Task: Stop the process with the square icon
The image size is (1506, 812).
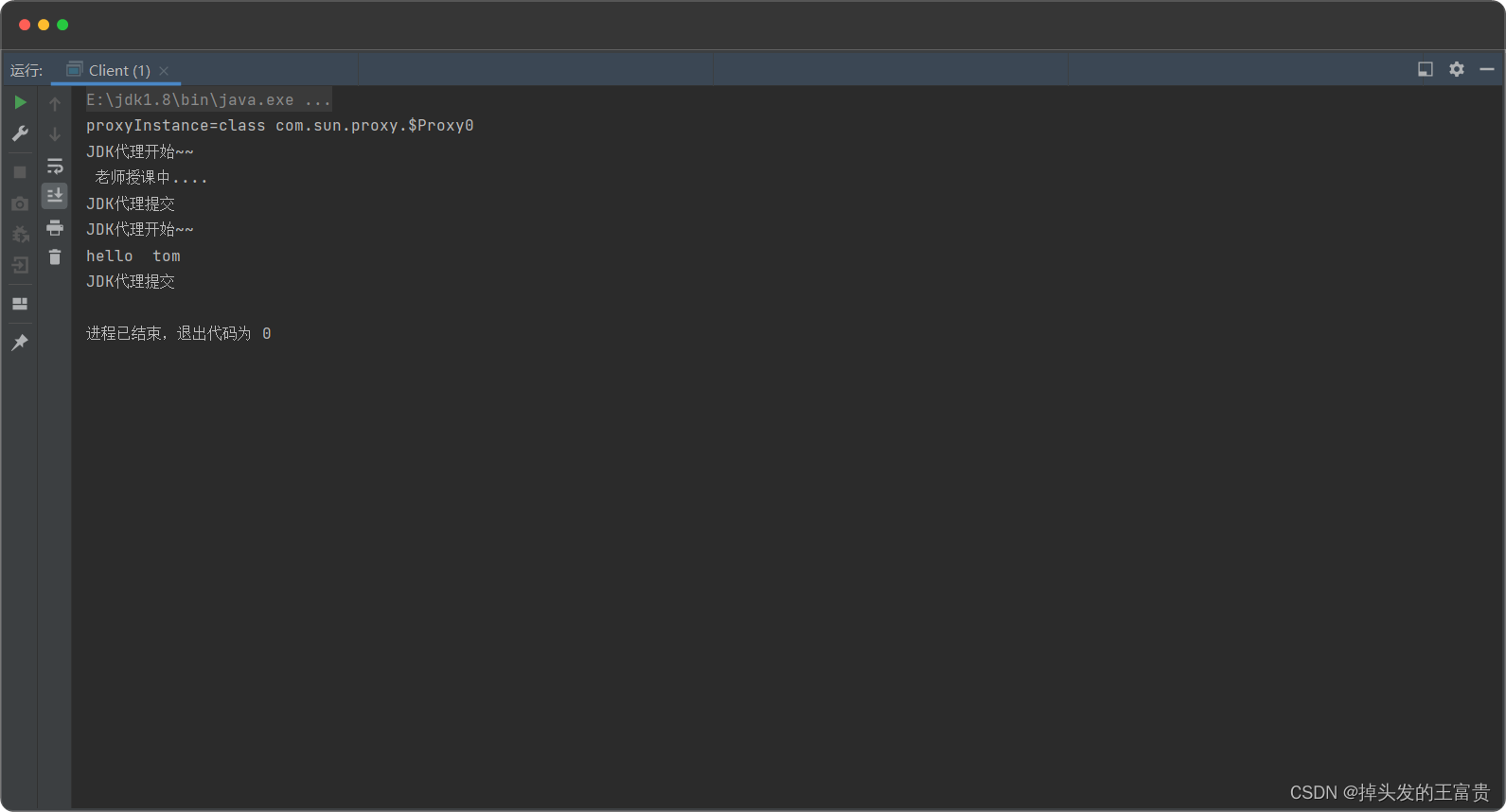Action: (20, 172)
